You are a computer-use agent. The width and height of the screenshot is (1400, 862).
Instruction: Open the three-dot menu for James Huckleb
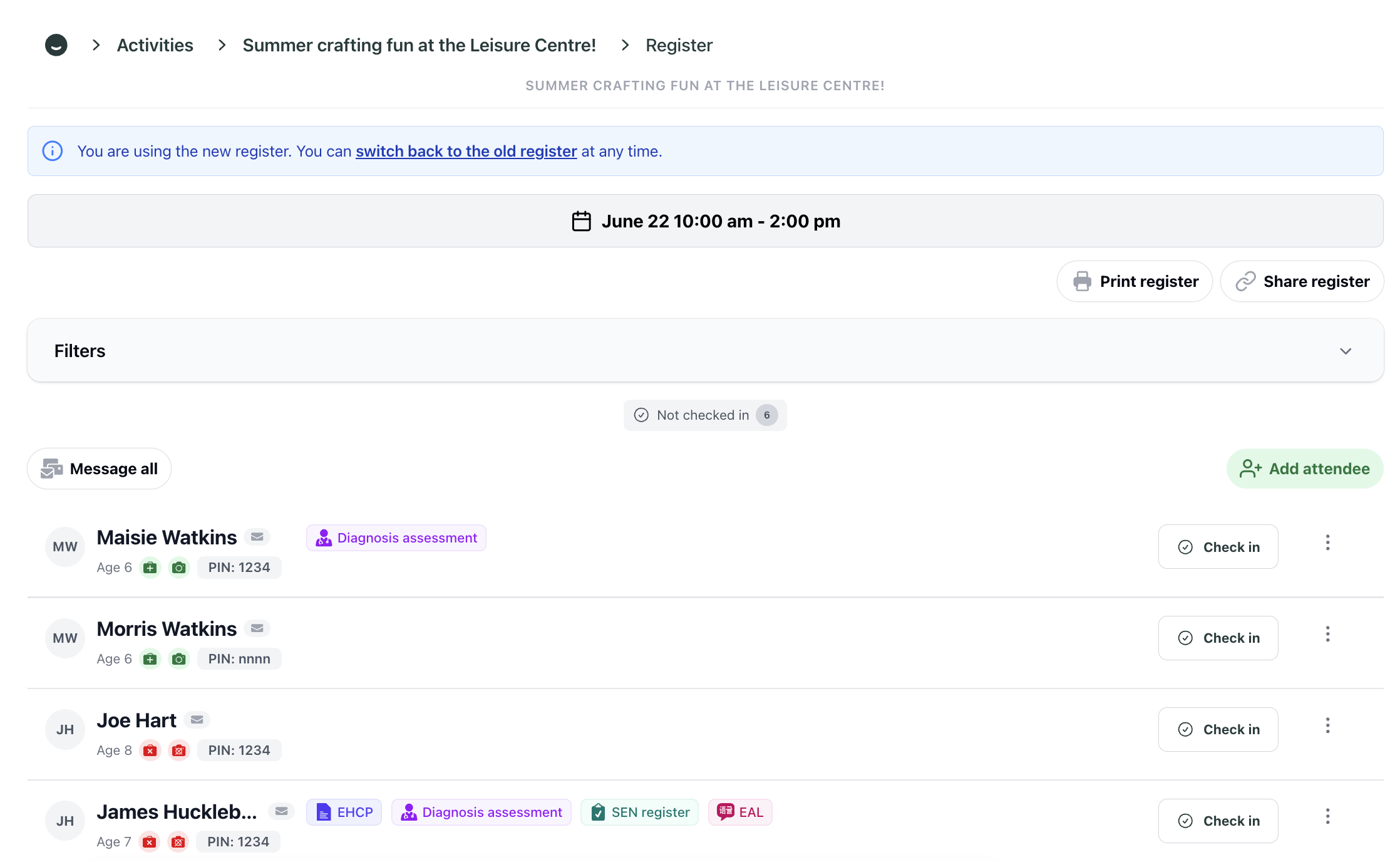pyautogui.click(x=1327, y=816)
